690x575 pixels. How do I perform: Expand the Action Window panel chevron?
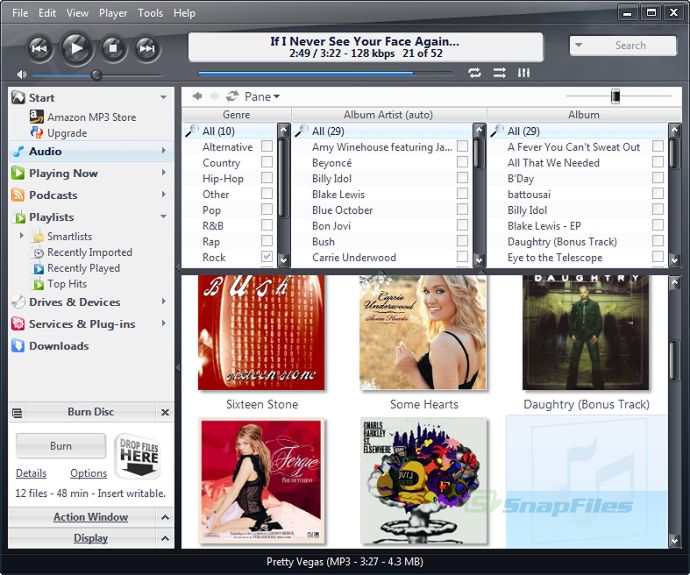[x=165, y=517]
